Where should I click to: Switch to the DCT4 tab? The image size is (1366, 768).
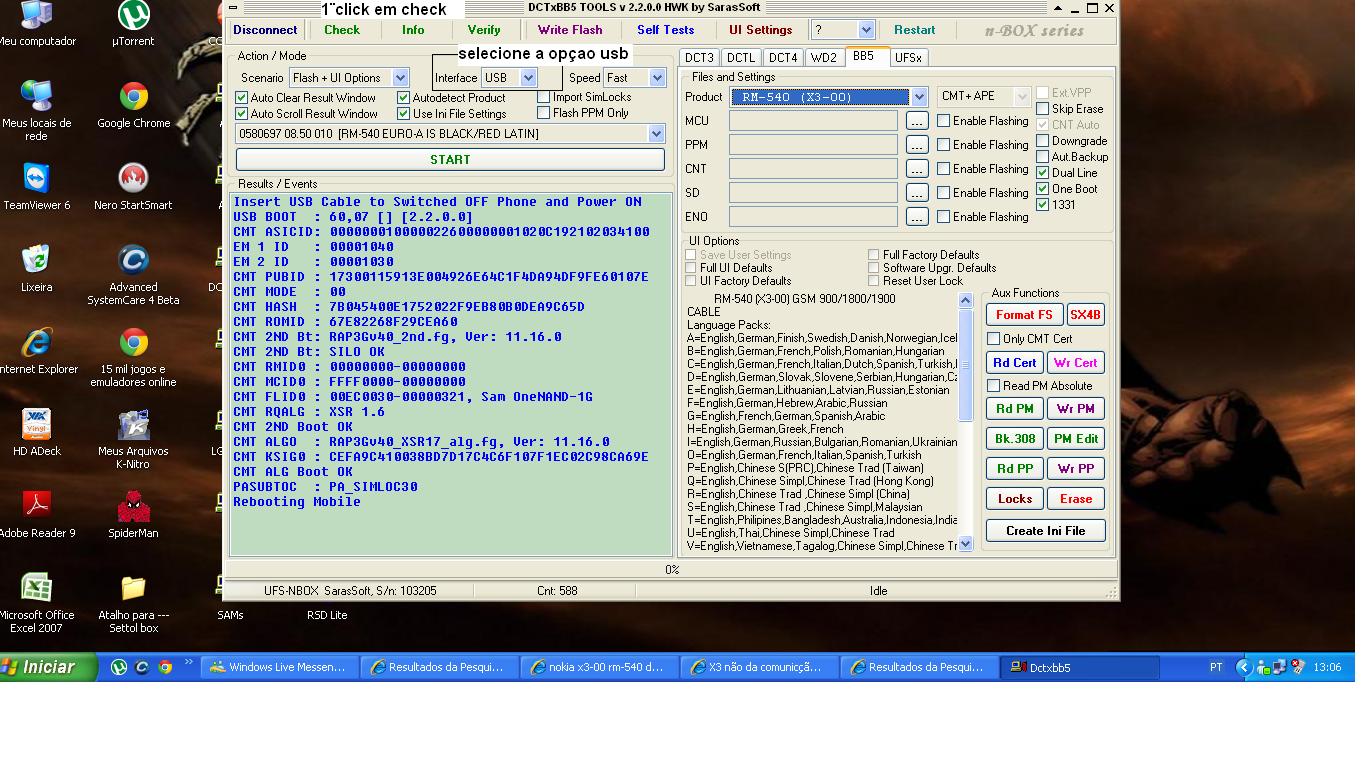[x=783, y=58]
